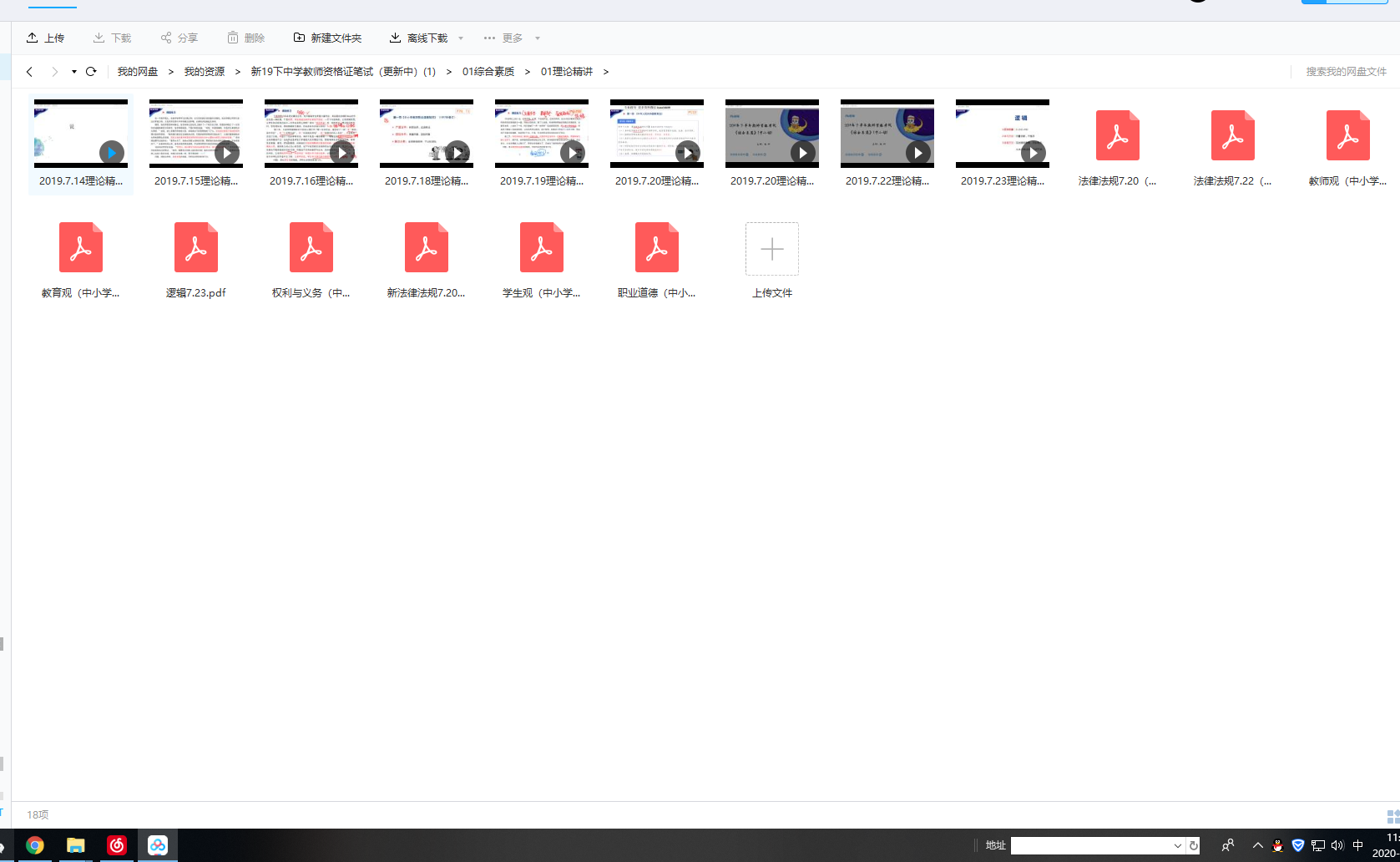Navigate to 01综合素质 breadcrumb folder
Viewport: 1400px width, 862px height.
[x=488, y=72]
